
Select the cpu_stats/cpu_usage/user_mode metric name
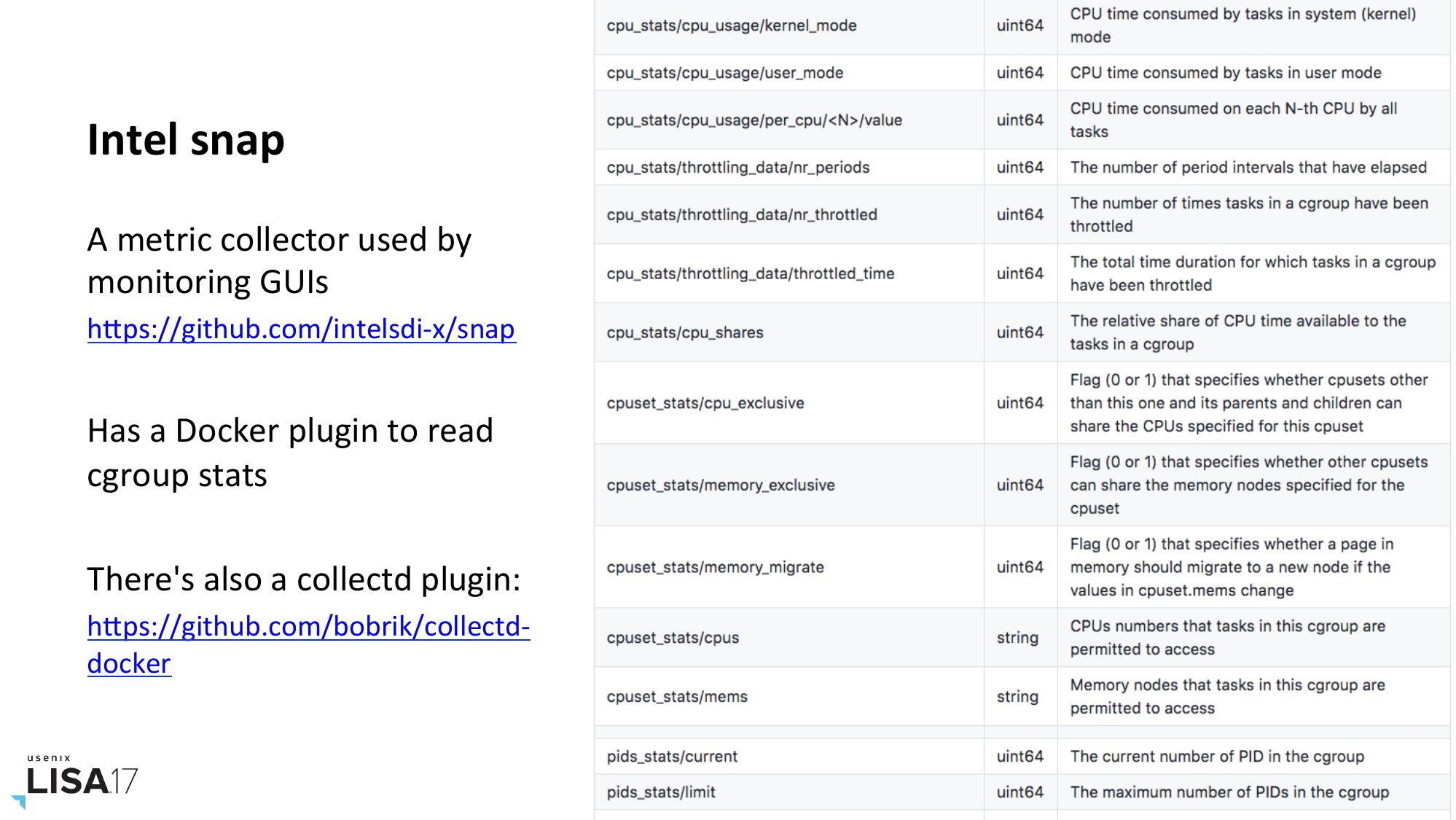[724, 73]
